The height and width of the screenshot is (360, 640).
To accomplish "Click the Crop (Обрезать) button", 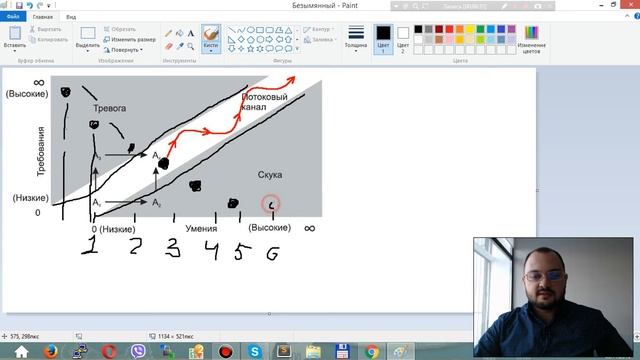I will coord(119,29).
